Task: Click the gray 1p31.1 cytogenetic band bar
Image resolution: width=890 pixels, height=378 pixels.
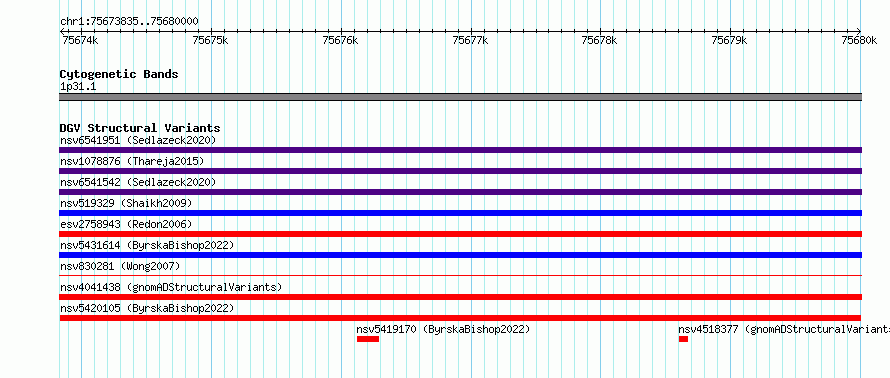Action: (x=461, y=97)
